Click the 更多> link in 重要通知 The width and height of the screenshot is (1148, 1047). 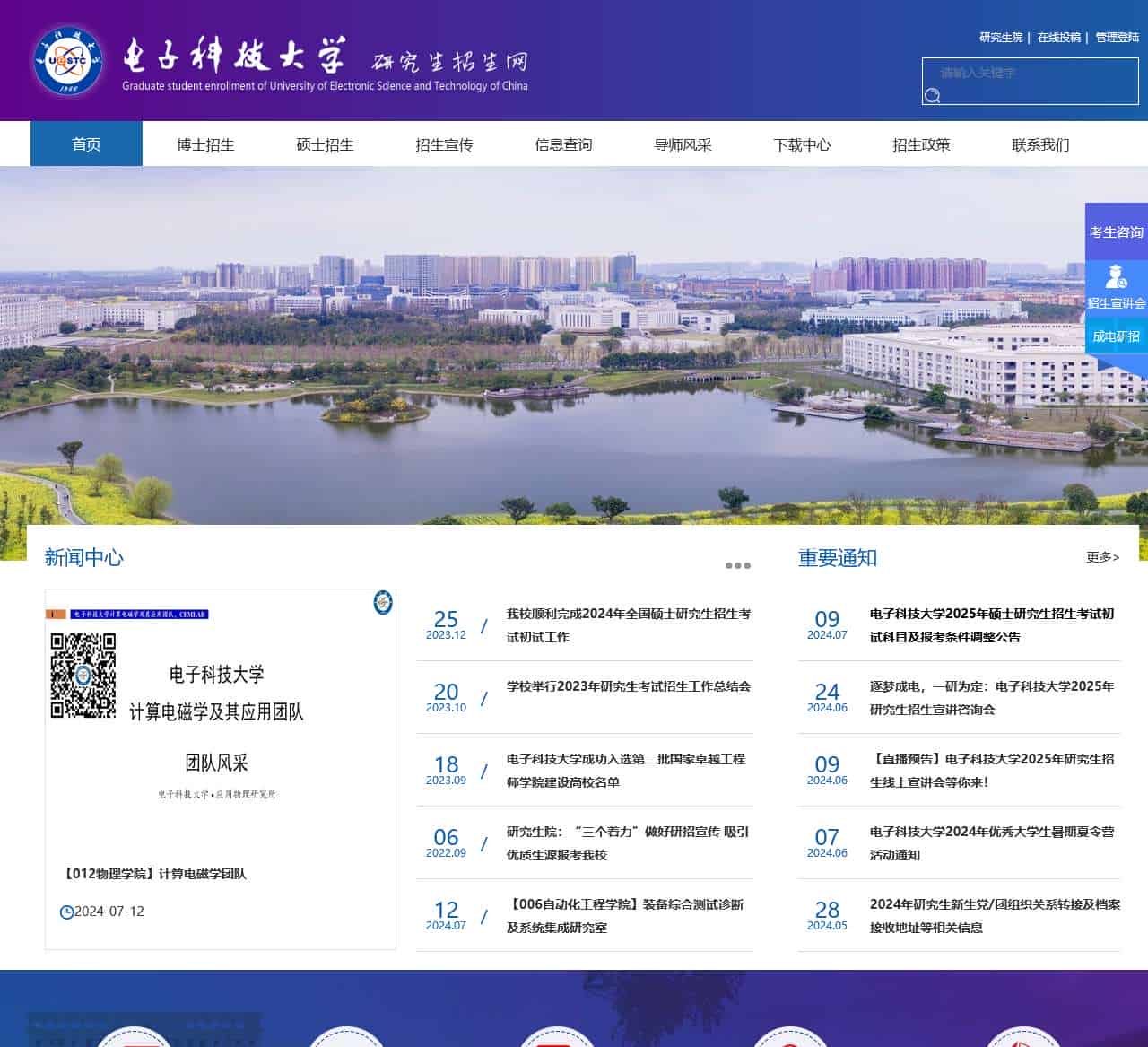tap(1103, 557)
